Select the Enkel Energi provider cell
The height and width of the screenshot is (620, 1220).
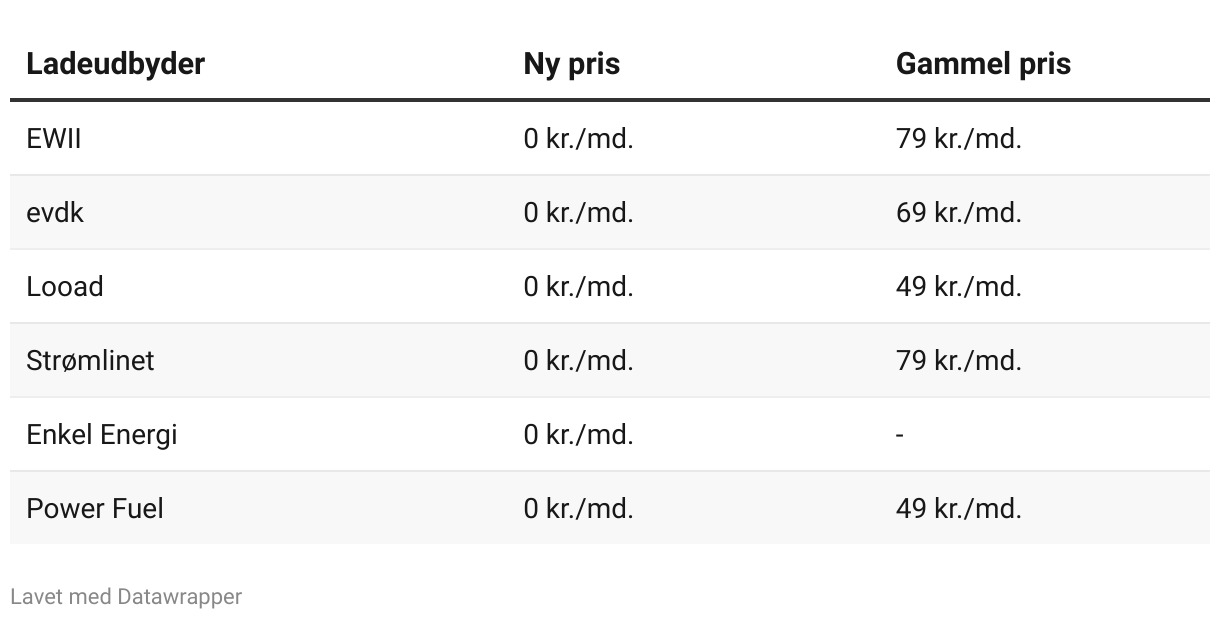click(x=101, y=434)
